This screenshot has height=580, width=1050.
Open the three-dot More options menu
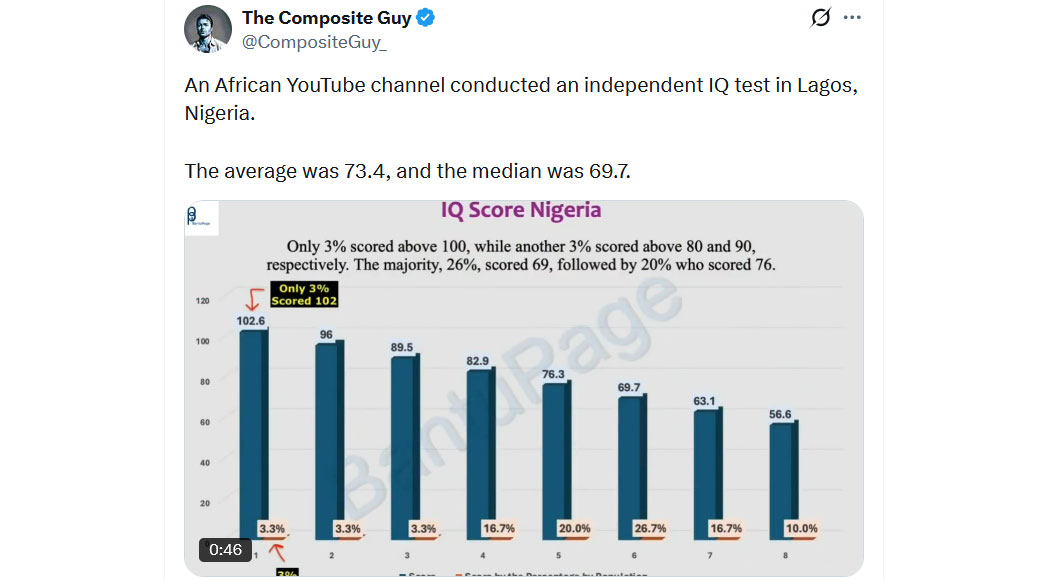(852, 18)
